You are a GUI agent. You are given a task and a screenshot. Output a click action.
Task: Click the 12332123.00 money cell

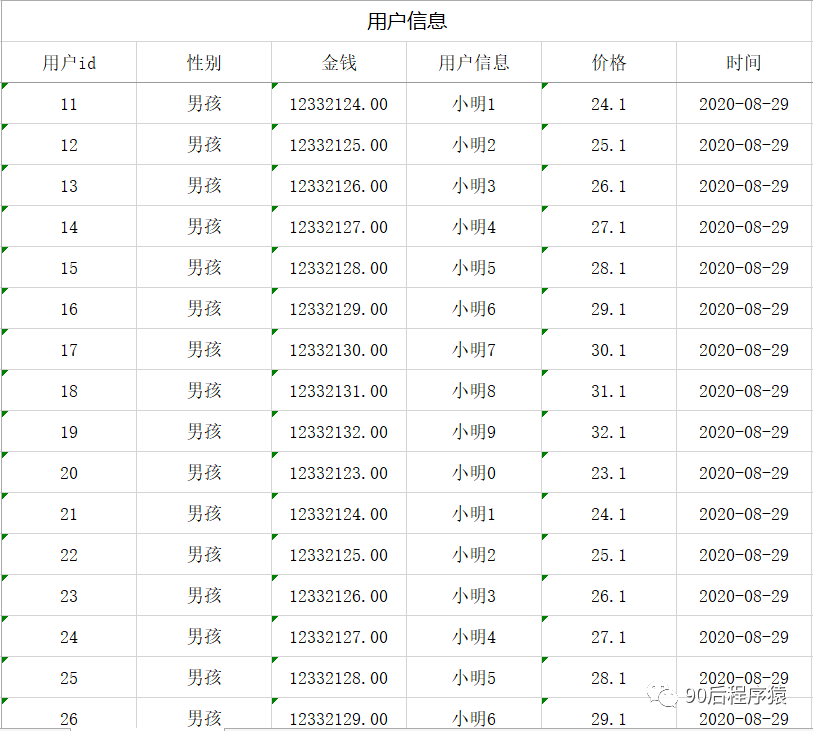point(339,472)
